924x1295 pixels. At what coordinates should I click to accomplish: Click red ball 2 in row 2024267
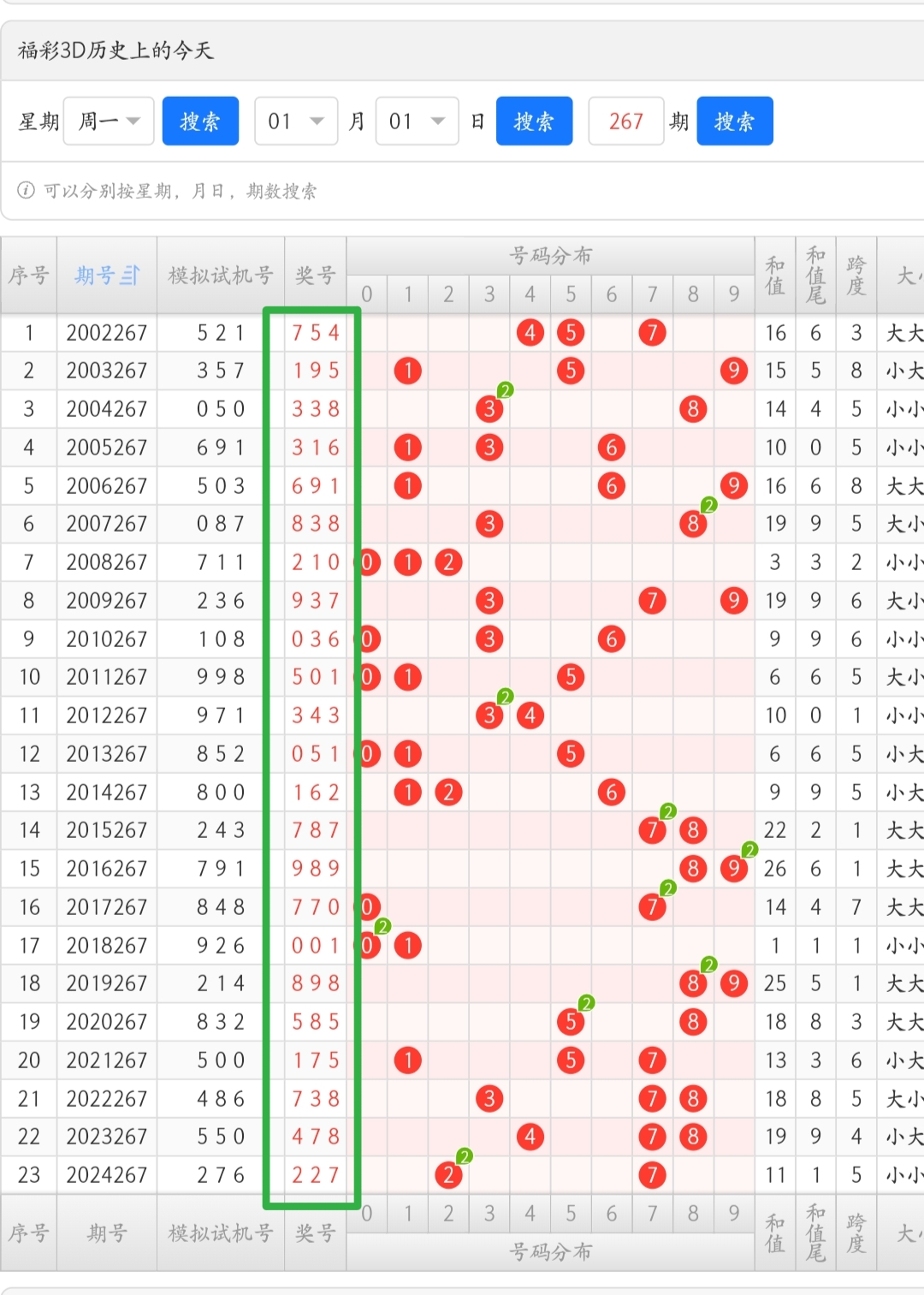448,1175
